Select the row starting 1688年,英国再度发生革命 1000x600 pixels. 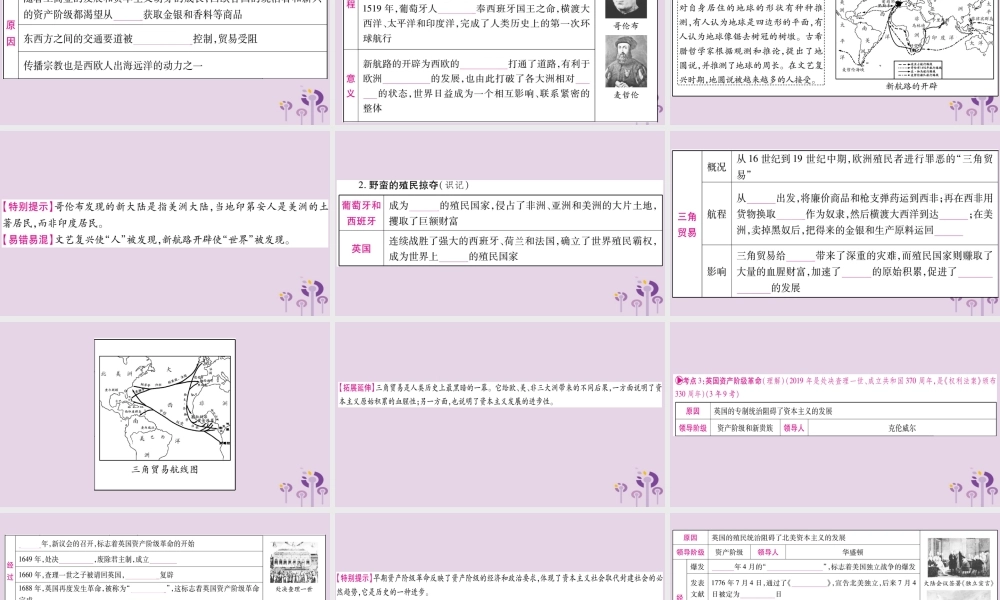(139, 591)
